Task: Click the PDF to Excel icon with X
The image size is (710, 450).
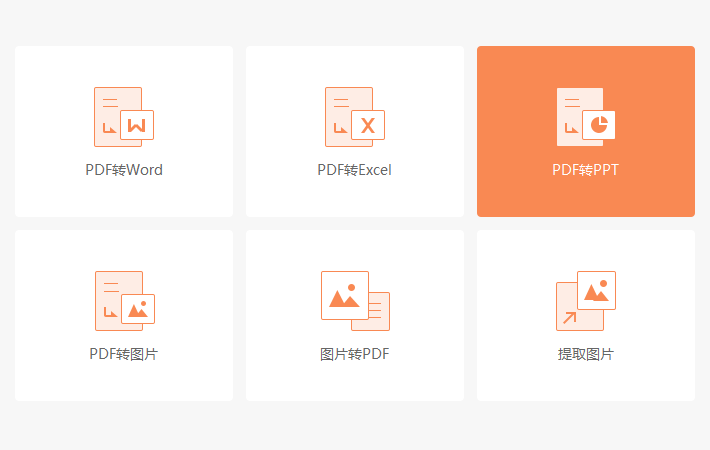Action: pyautogui.click(x=355, y=117)
